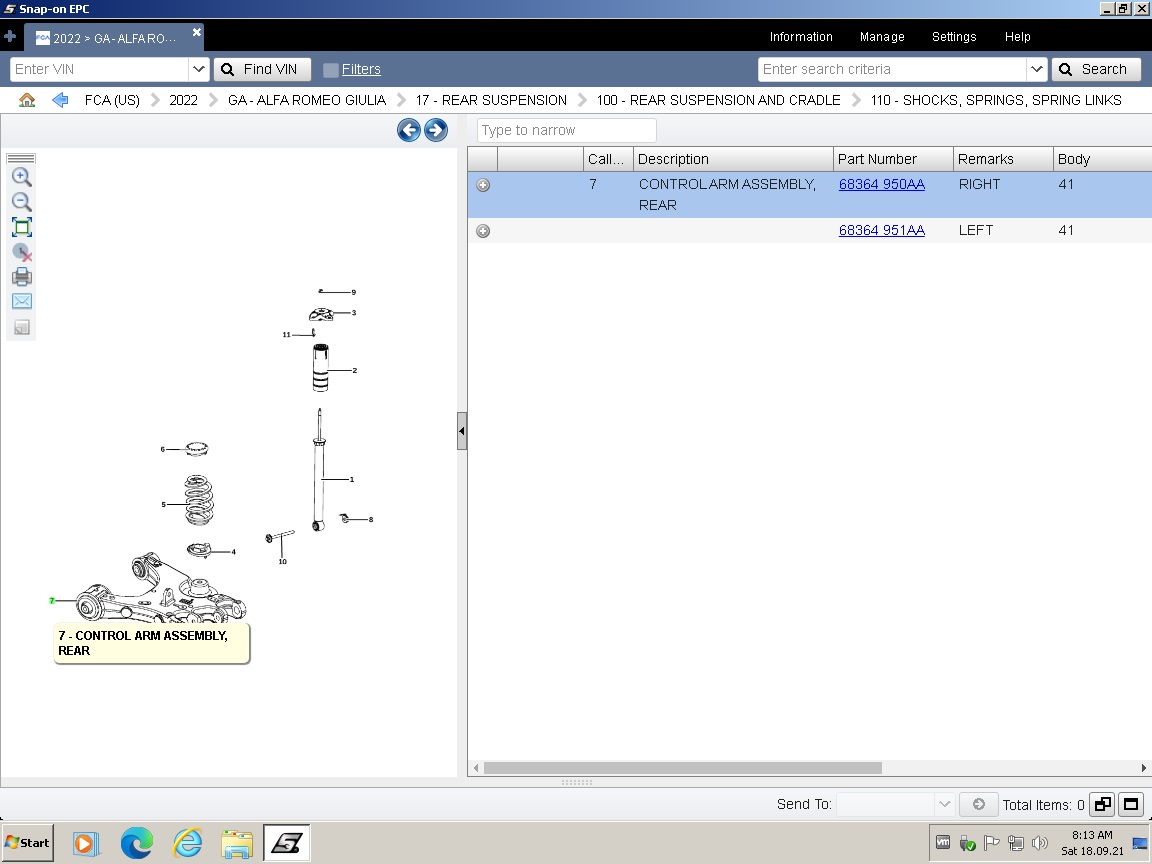Select callout 7 in the diagram
This screenshot has width=1152, height=864.
coord(52,600)
